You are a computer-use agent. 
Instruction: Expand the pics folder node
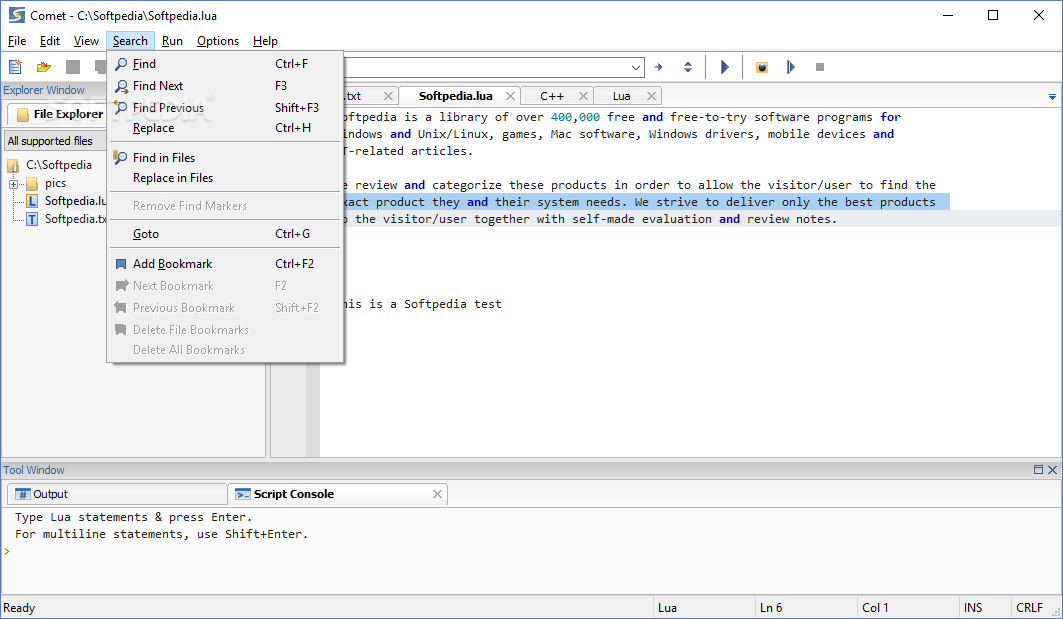coord(13,184)
